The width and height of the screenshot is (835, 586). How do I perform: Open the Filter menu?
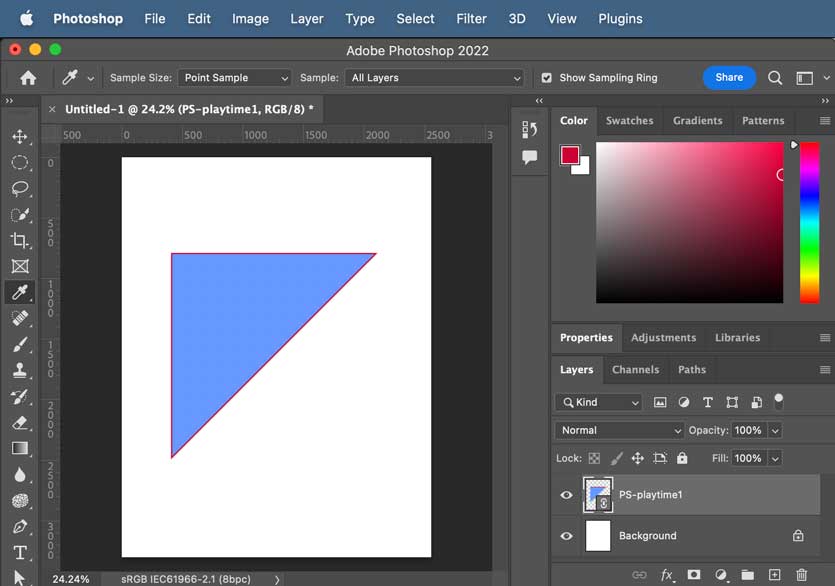[471, 19]
